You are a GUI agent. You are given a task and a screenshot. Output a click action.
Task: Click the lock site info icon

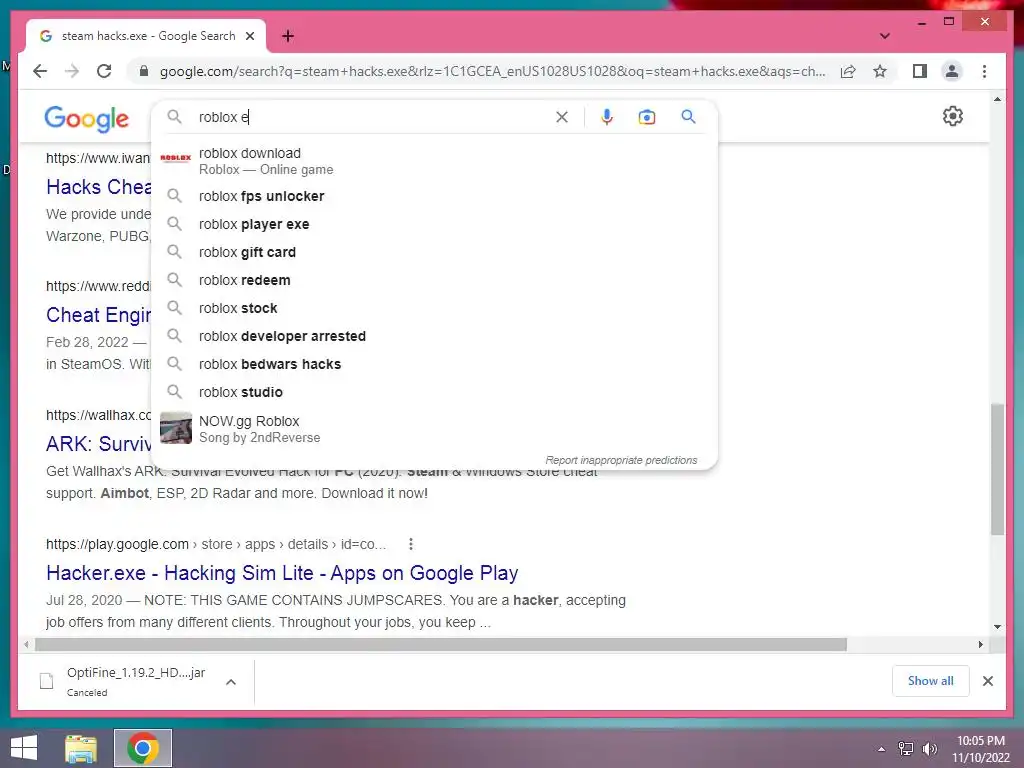click(x=144, y=71)
